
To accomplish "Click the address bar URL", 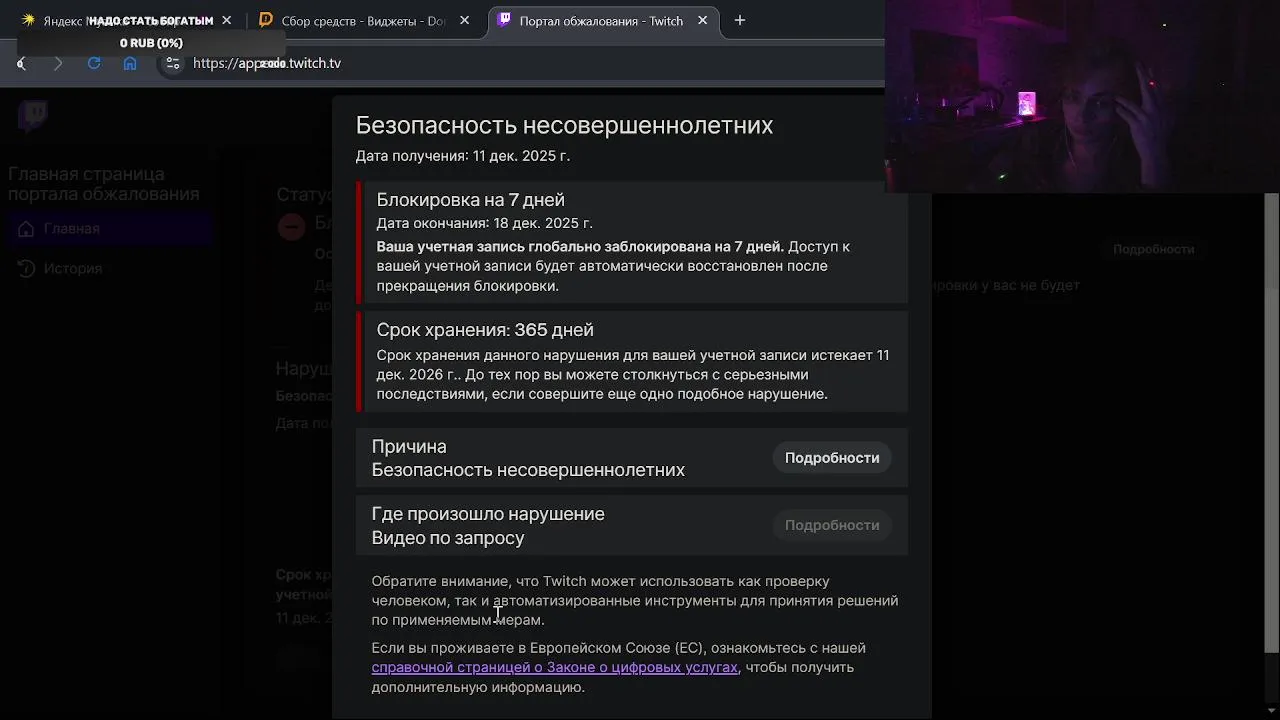I will coord(267,63).
